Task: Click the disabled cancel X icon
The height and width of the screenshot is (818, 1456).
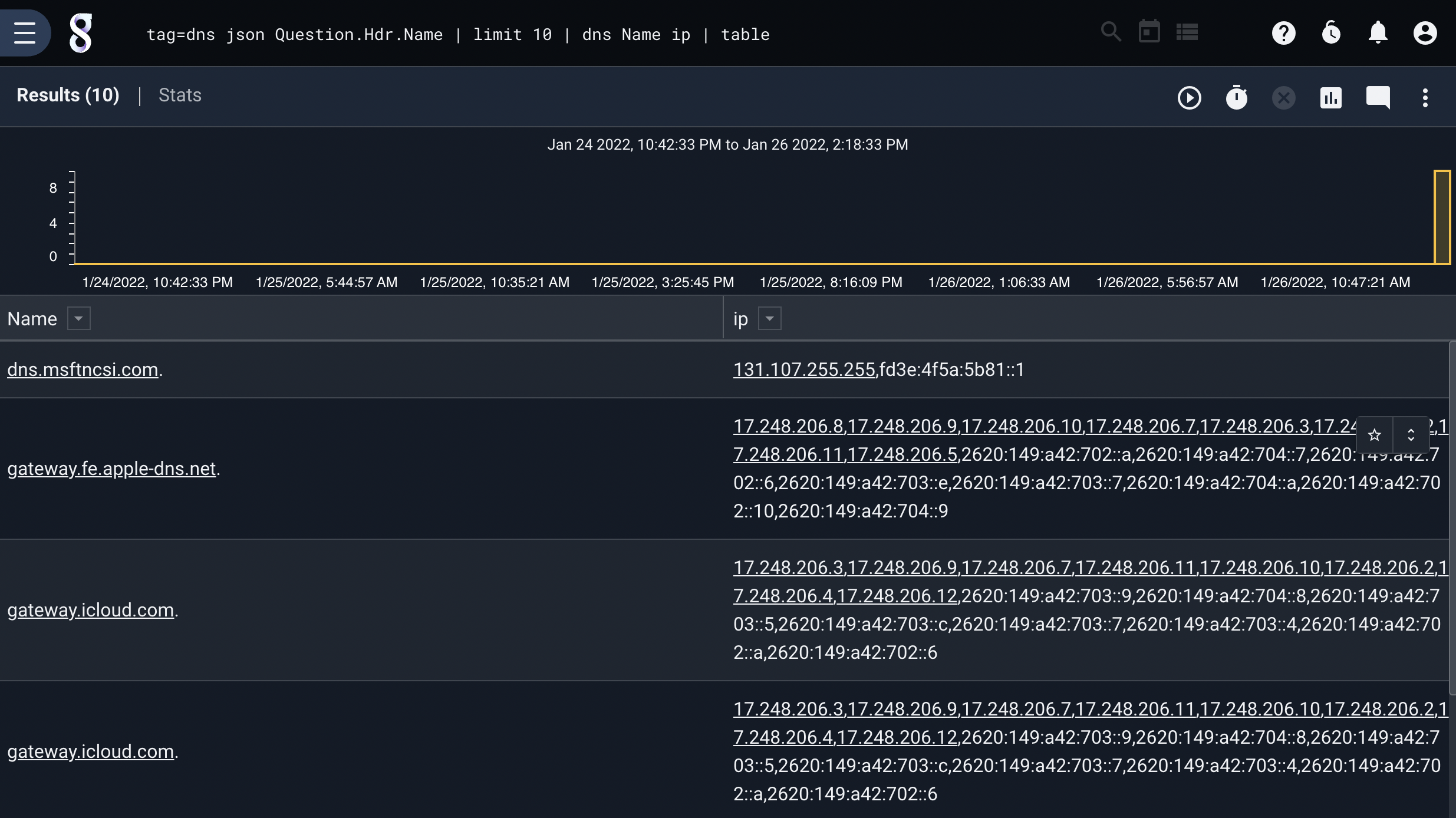Action: click(1283, 98)
